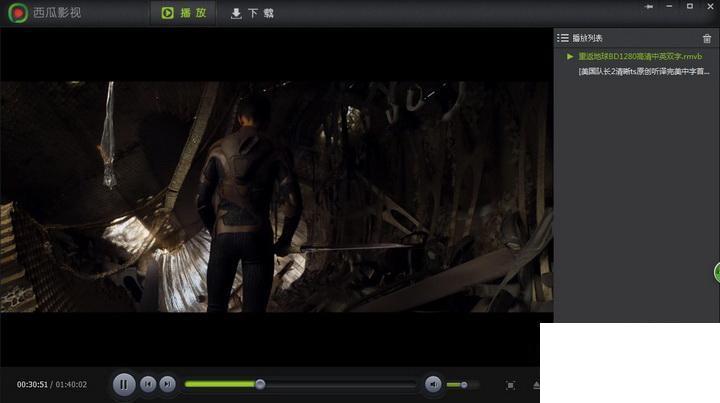720x403 pixels.
Task: Switch to the 下载 tab
Action: [252, 13]
